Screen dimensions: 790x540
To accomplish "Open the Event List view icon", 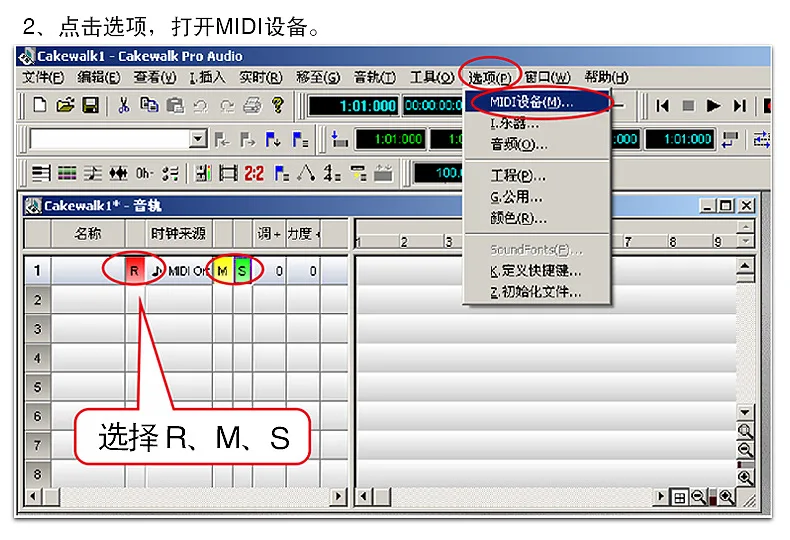I will (67, 174).
